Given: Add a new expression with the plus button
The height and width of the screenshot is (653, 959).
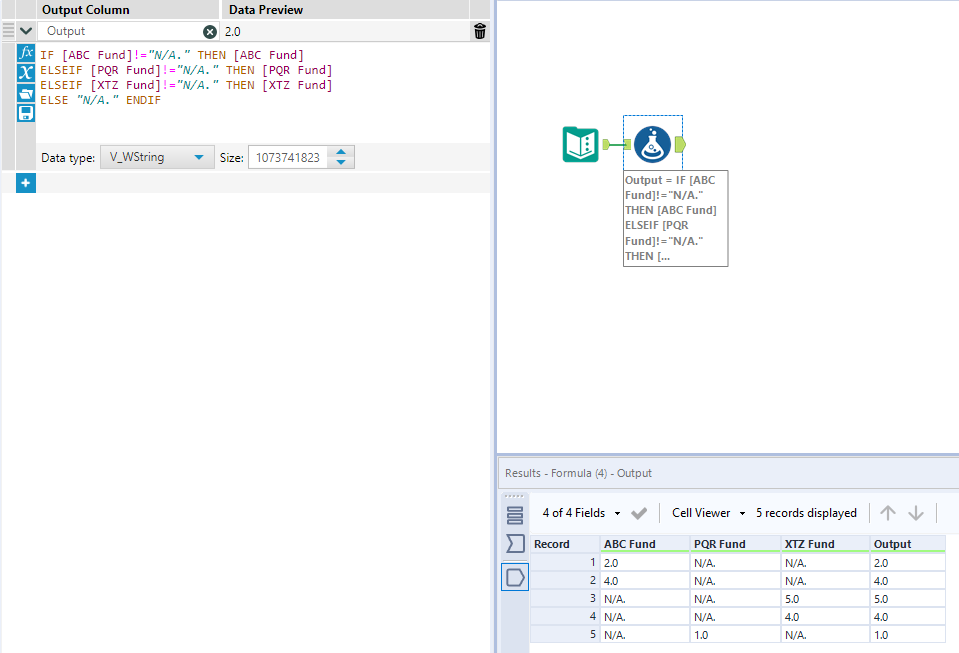Looking at the screenshot, I should pos(24,182).
